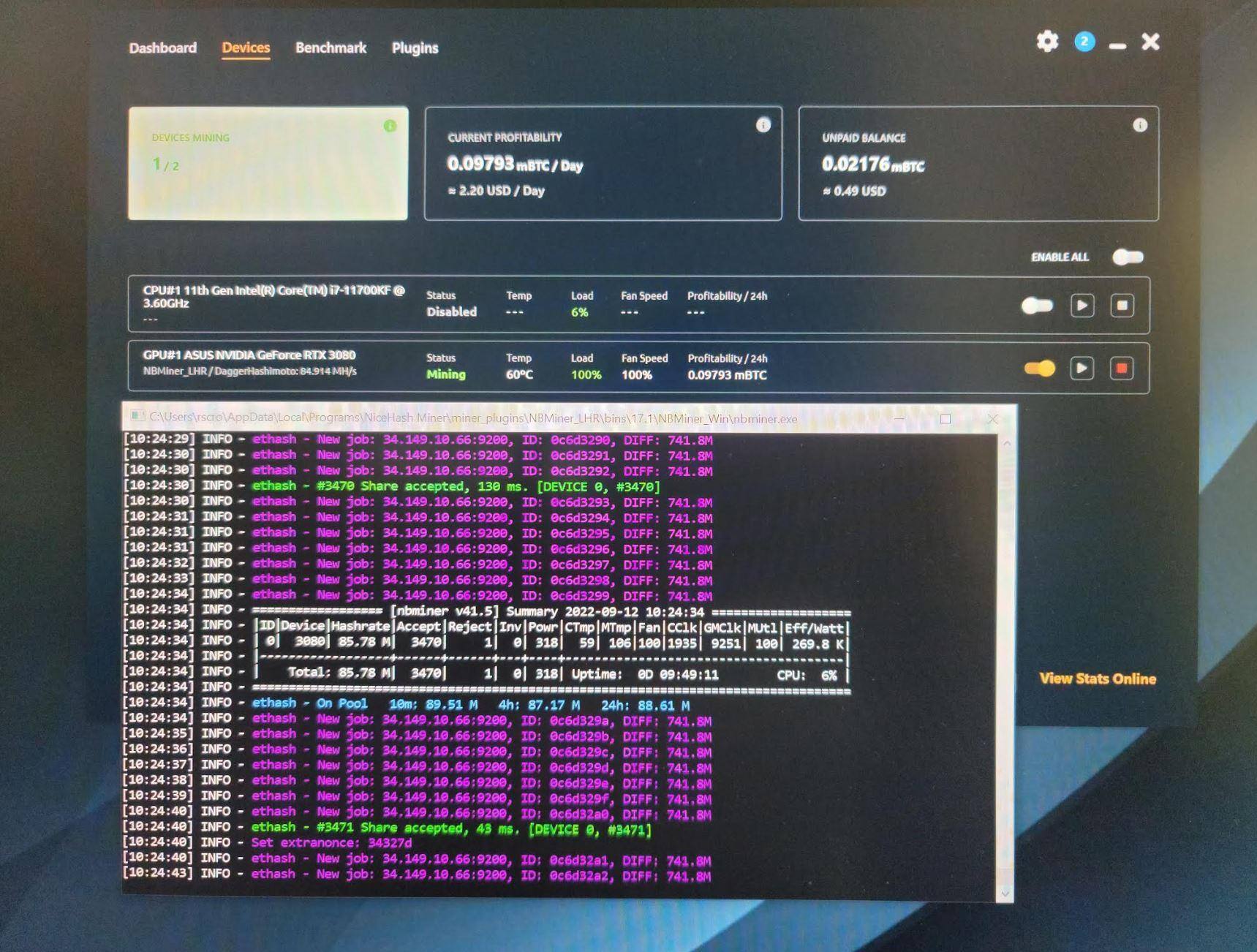Open the settings gear icon
Viewport: 1257px width, 952px height.
pos(1047,42)
